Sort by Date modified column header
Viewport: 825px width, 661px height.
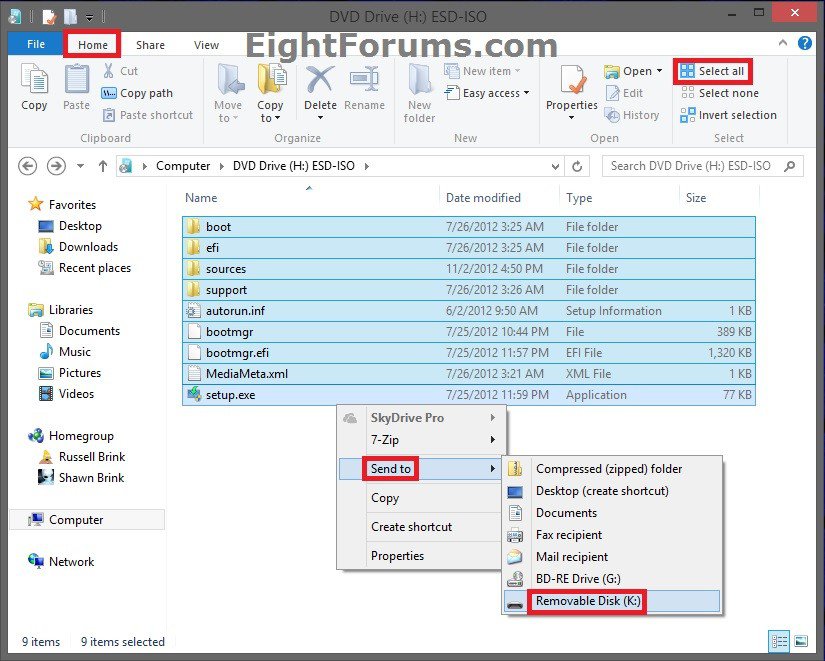(500, 198)
